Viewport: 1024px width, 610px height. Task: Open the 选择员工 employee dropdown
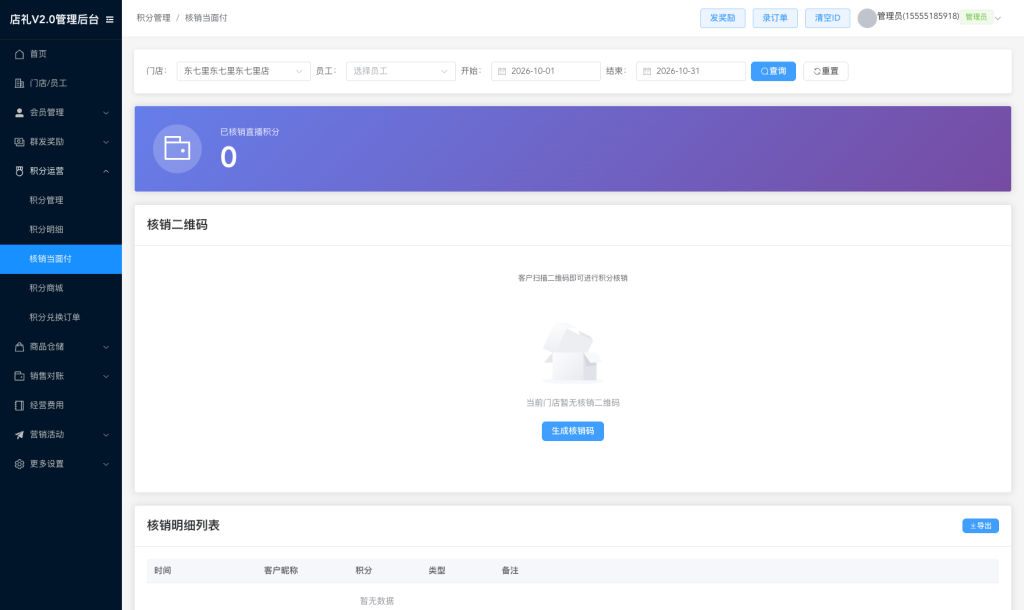pyautogui.click(x=400, y=71)
